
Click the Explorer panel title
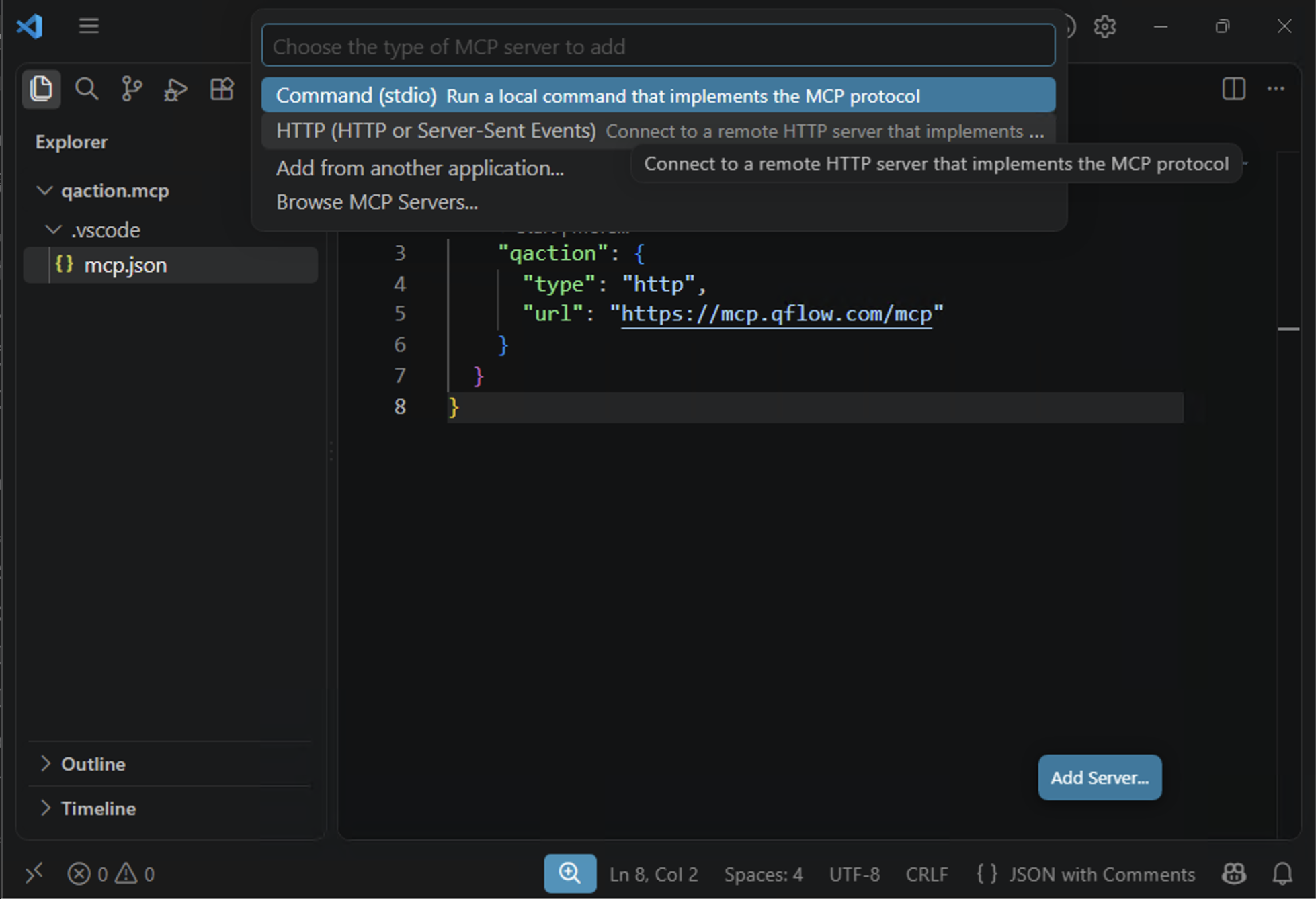point(71,142)
